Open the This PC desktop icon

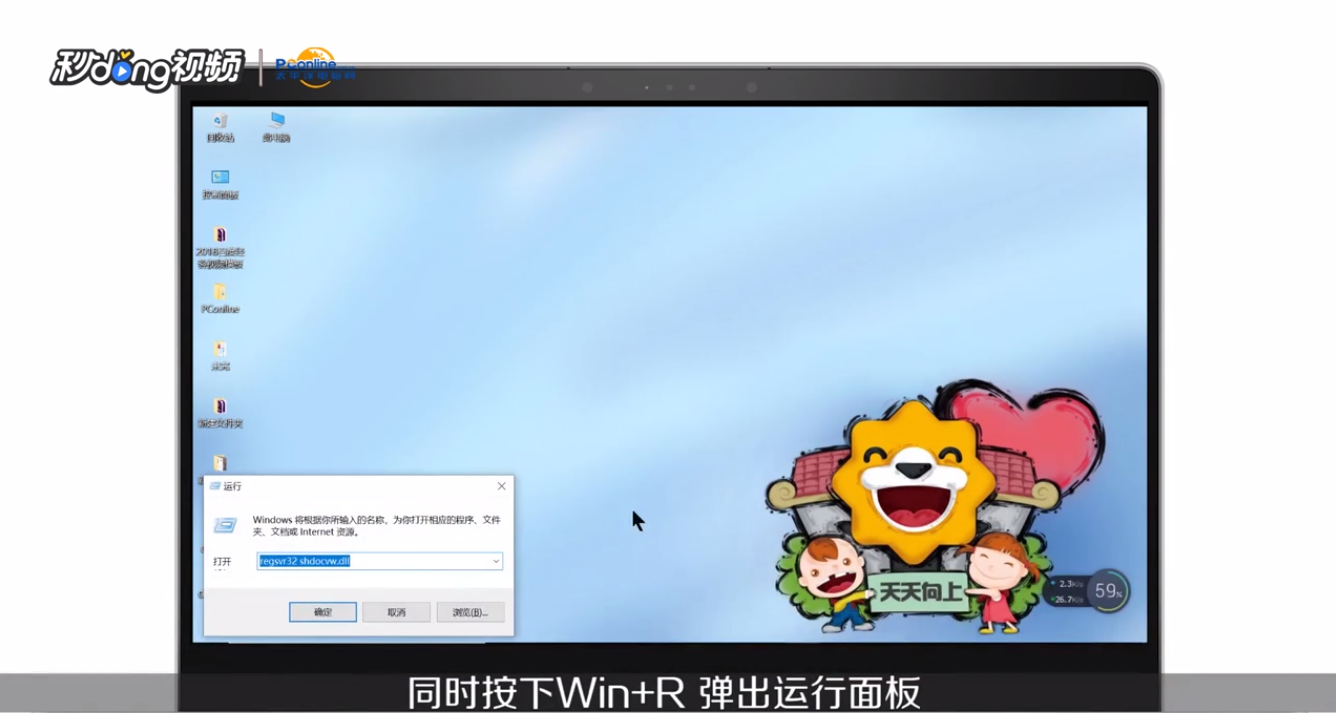tap(276, 127)
